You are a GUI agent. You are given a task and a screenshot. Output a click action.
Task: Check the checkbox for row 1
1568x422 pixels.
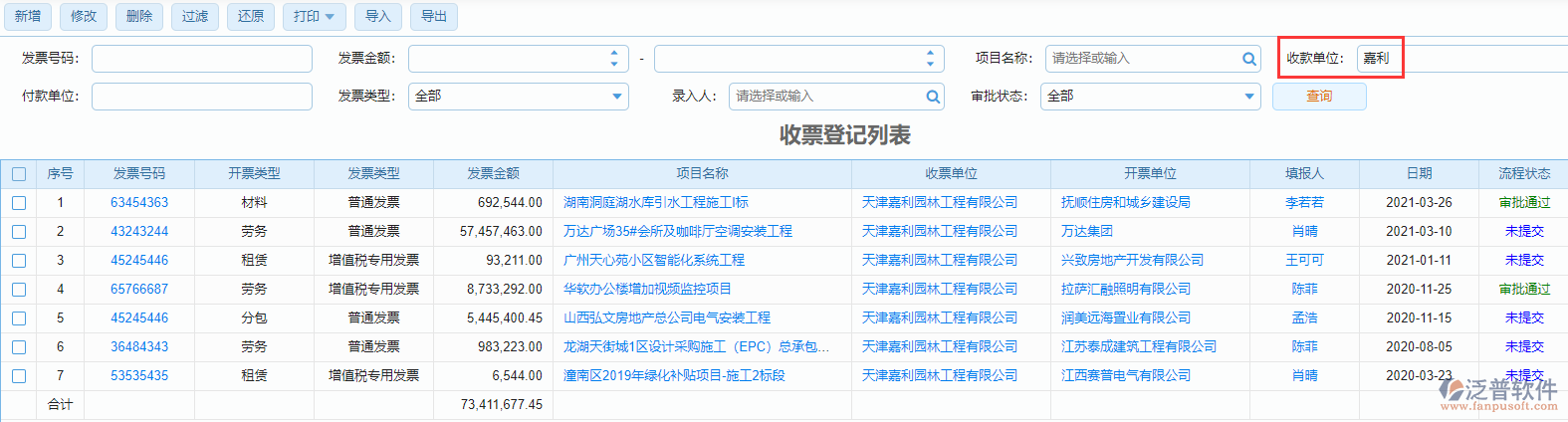[19, 203]
